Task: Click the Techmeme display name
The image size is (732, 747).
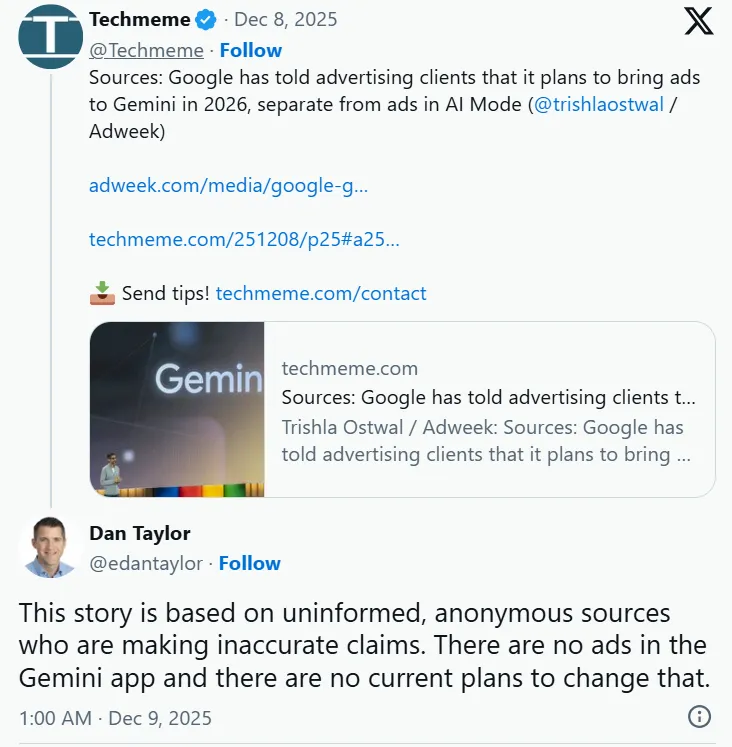Action: 138,20
